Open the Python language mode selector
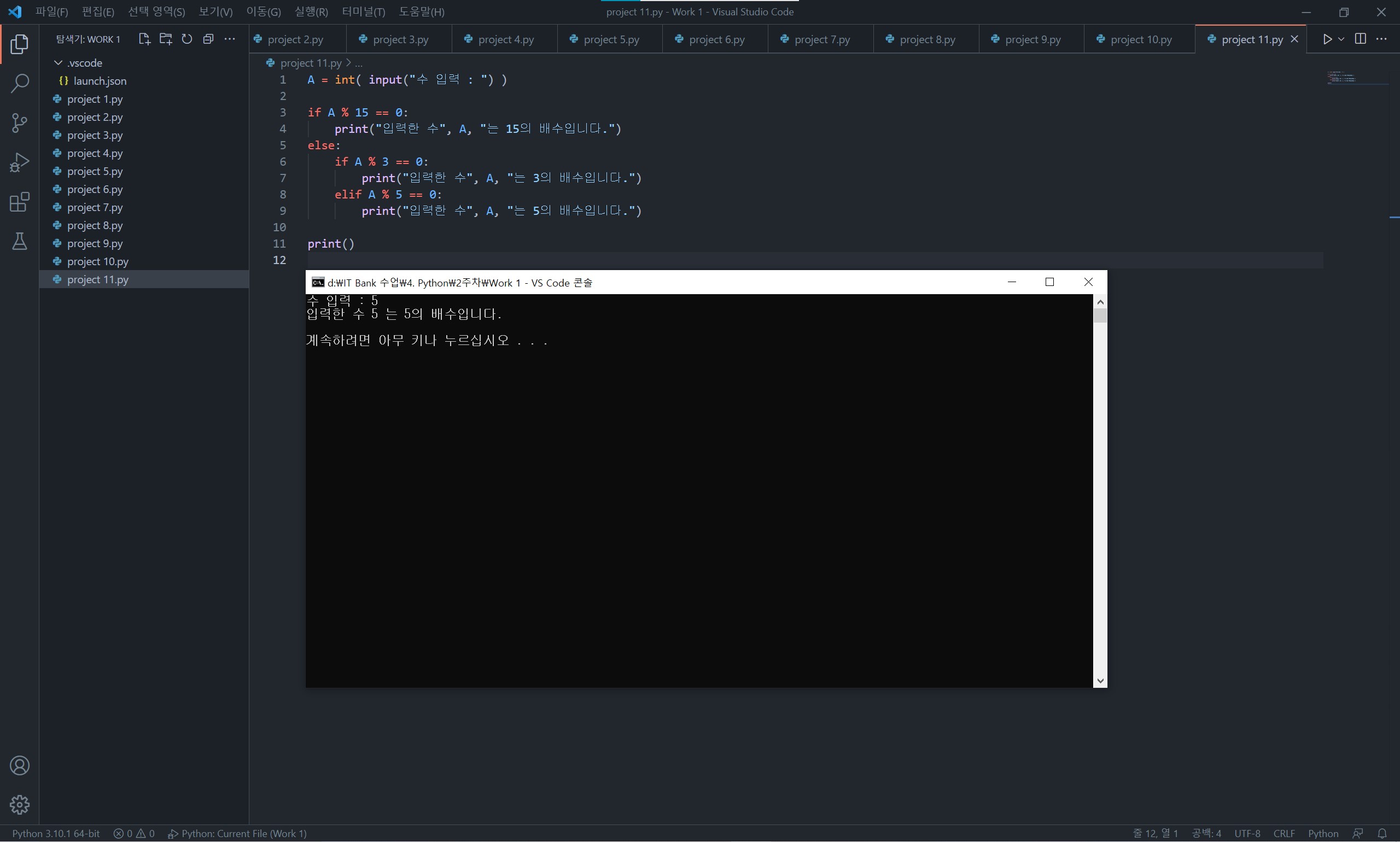This screenshot has width=1400, height=842. [1323, 833]
